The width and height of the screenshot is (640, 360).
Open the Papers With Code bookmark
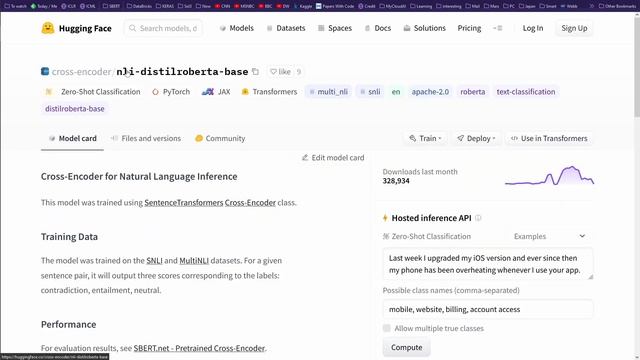pos(335,6)
